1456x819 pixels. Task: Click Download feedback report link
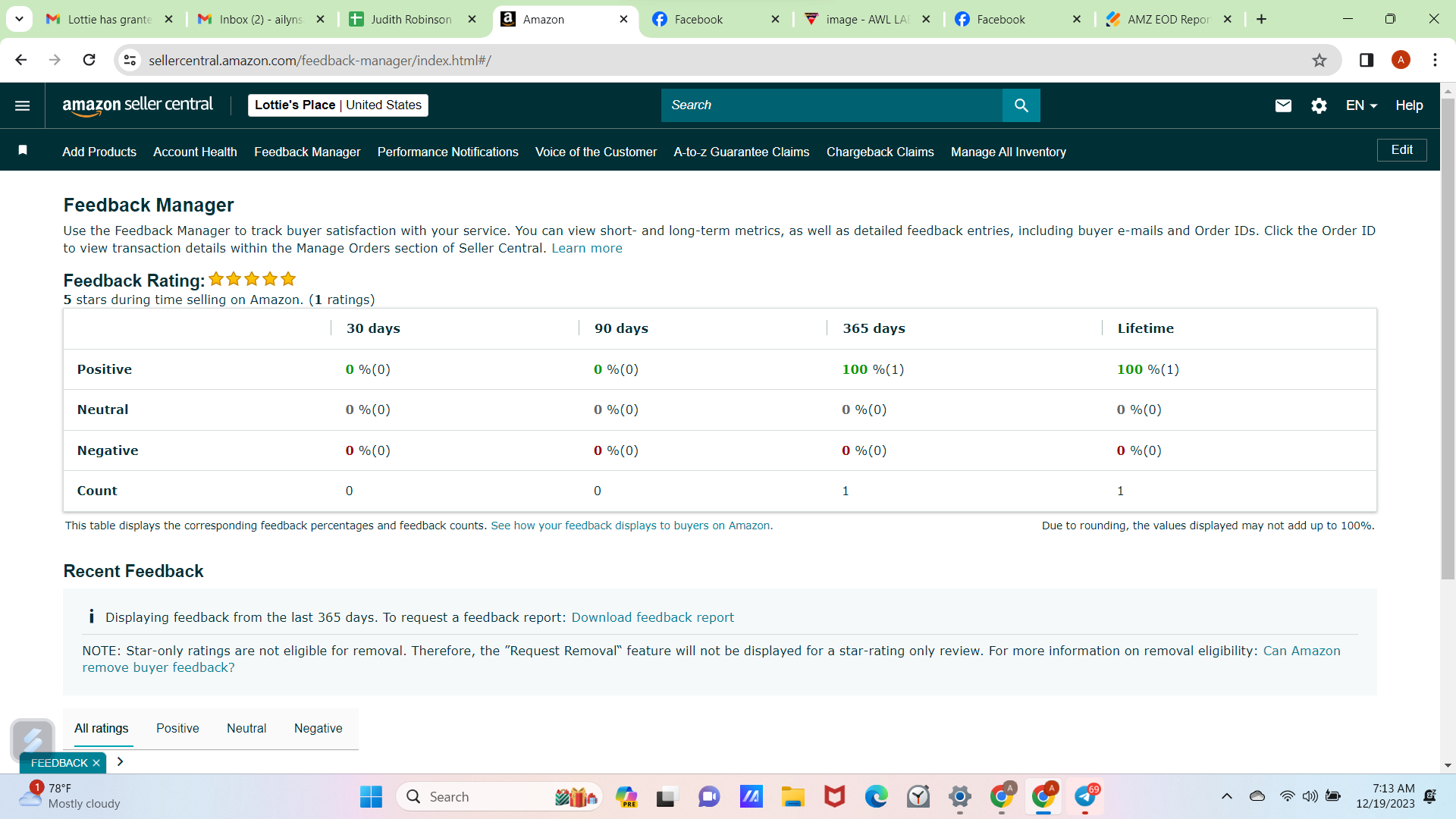pos(653,617)
